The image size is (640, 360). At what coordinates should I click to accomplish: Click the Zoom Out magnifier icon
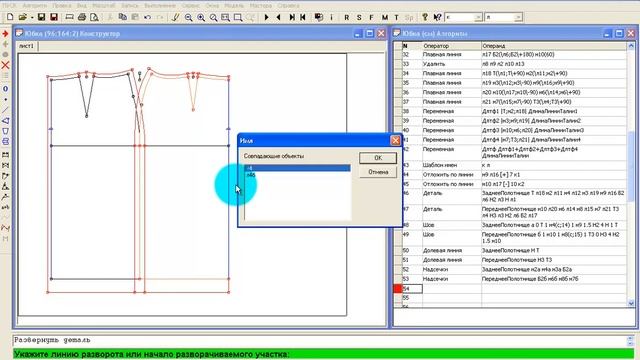tap(188, 17)
